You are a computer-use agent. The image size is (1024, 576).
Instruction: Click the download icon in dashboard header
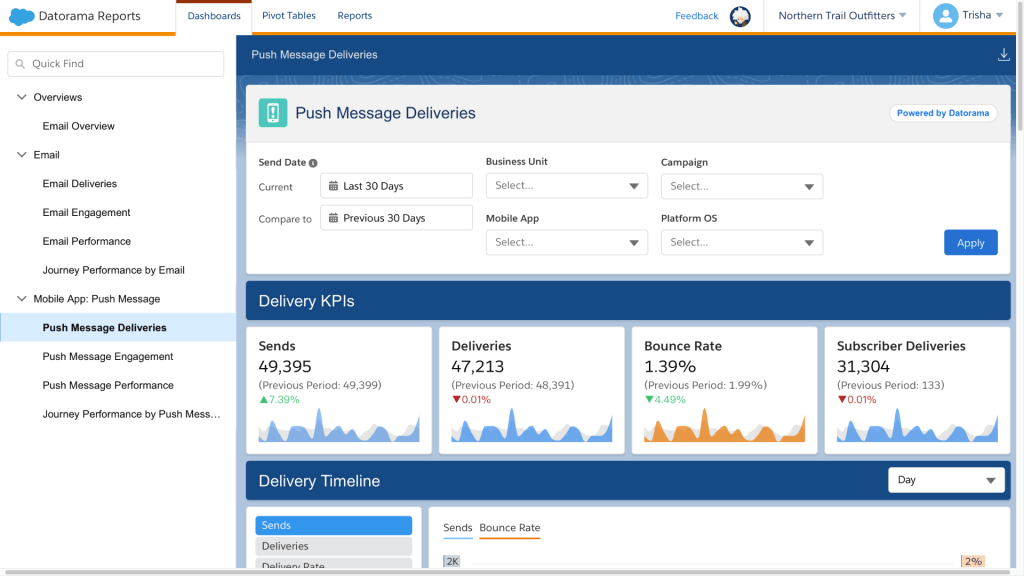pos(1004,55)
